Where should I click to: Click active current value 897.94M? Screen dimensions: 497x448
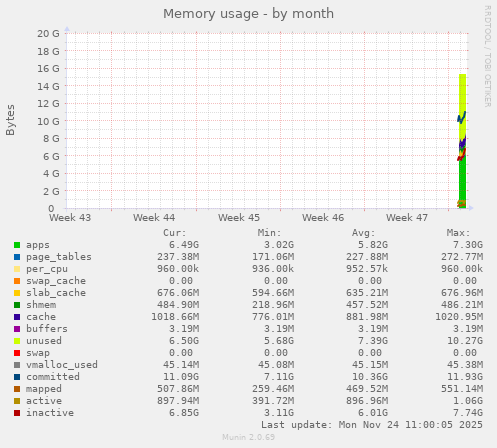point(178,401)
